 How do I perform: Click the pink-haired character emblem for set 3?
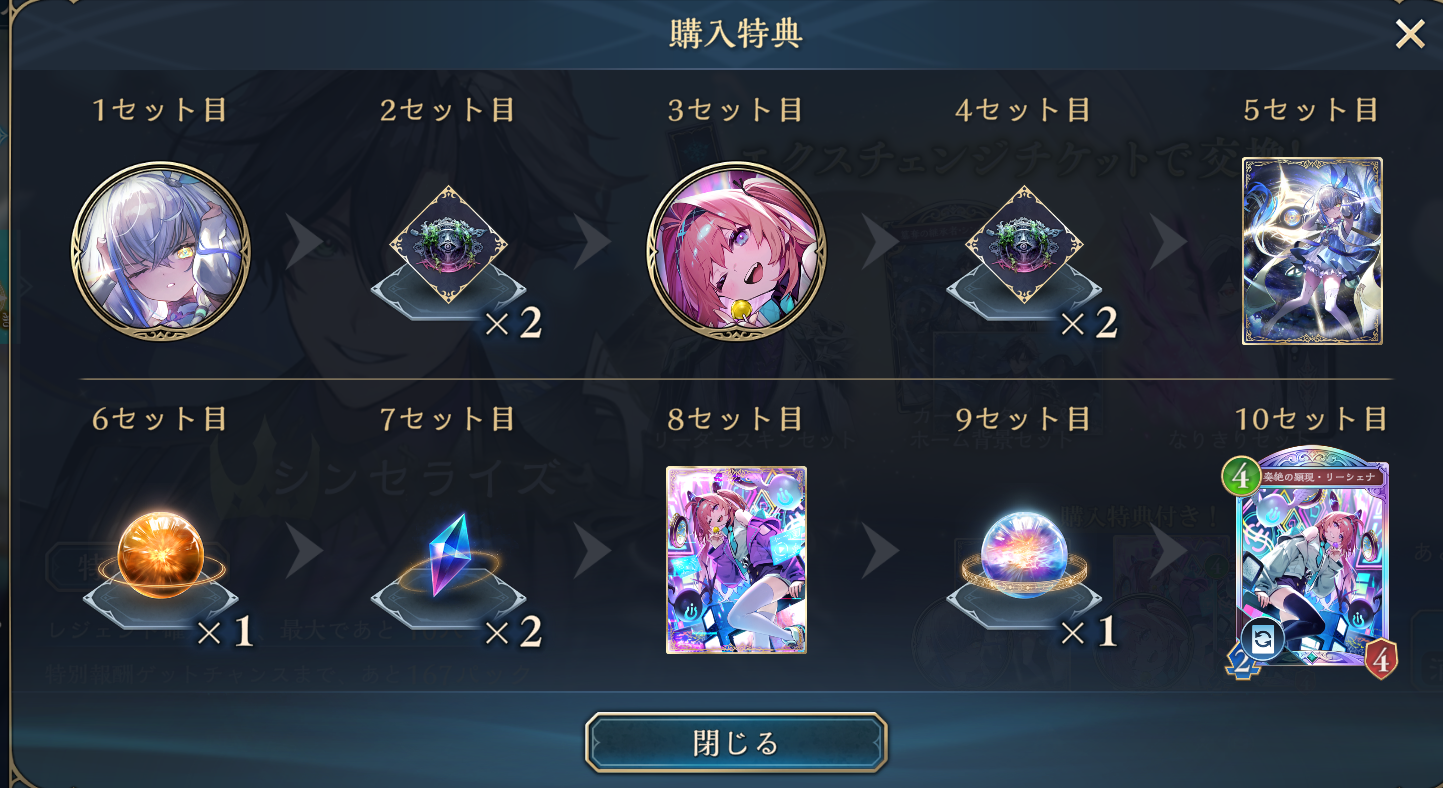pos(737,251)
